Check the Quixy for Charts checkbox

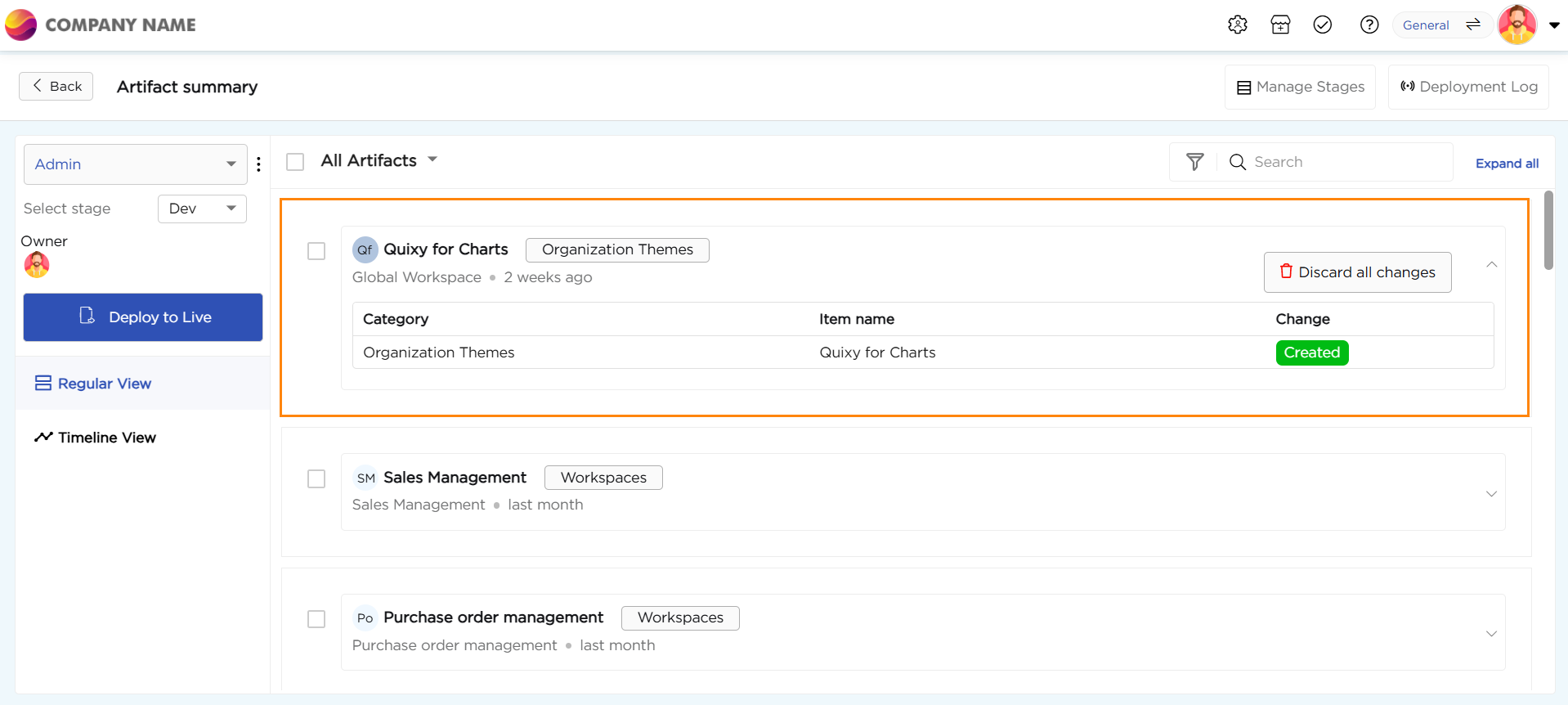(316, 251)
